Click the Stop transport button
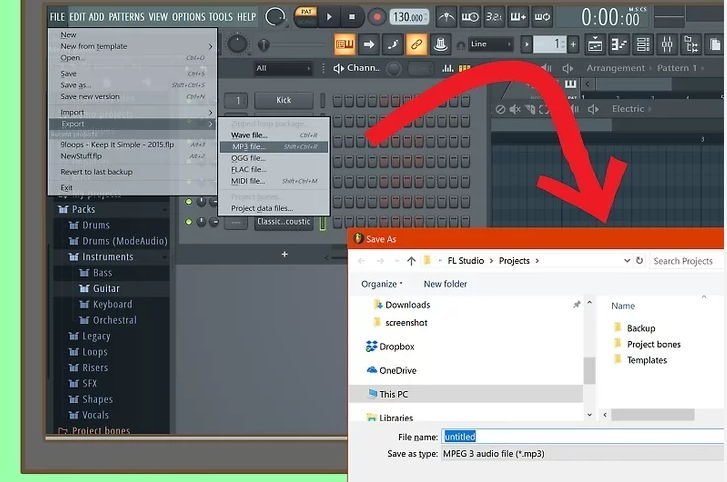The width and height of the screenshot is (727, 482). pos(352,17)
